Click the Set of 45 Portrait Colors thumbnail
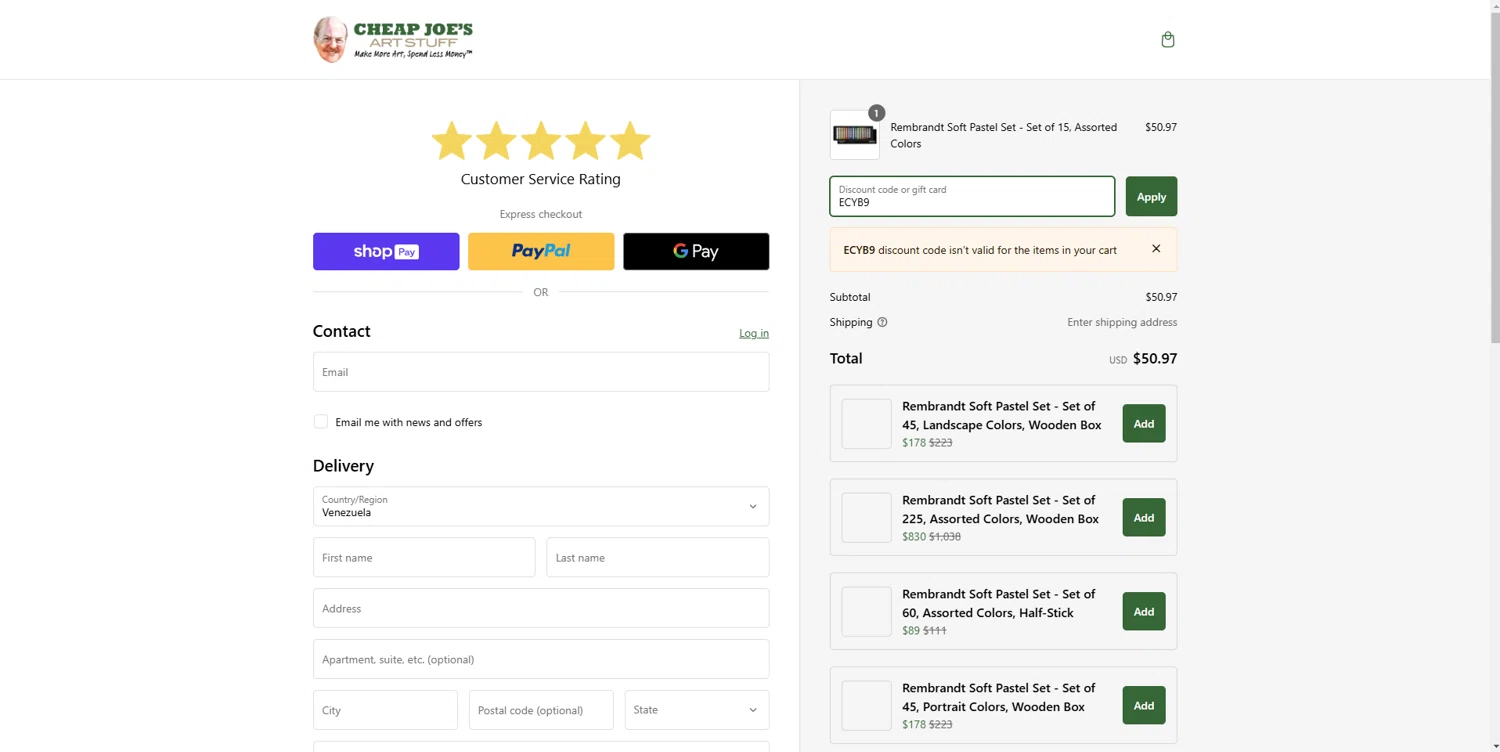The height and width of the screenshot is (752, 1500). click(x=866, y=706)
